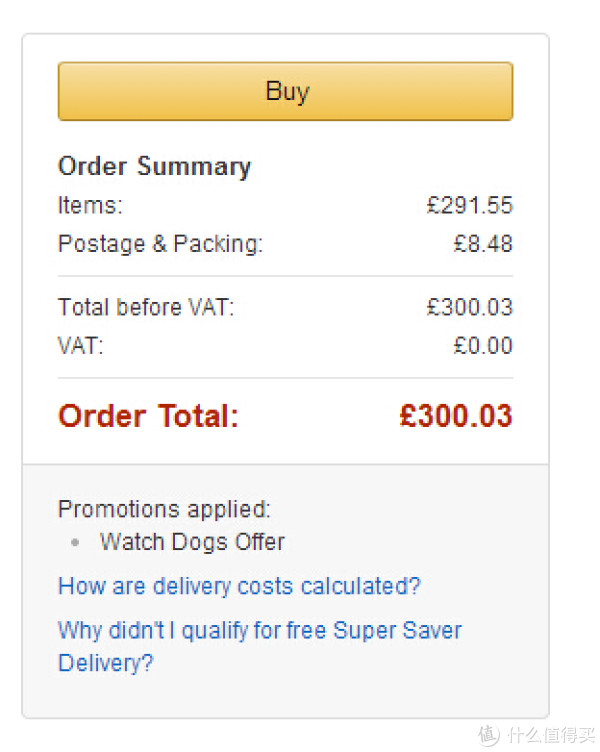Click the divider line above Order Total
Viewport: 600px width, 752px height.
tap(285, 378)
